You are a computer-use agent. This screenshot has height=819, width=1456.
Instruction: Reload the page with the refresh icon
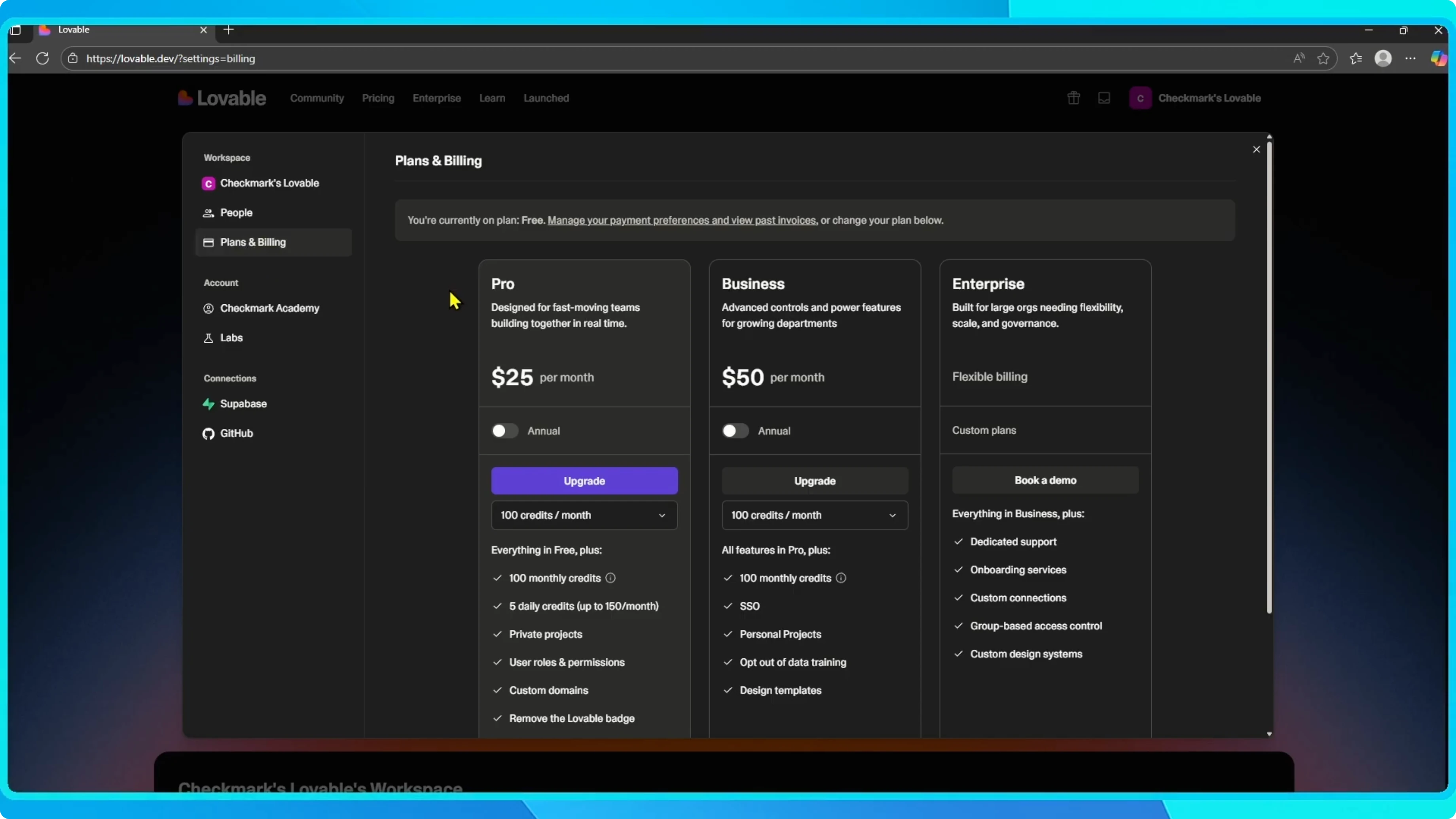point(42,58)
